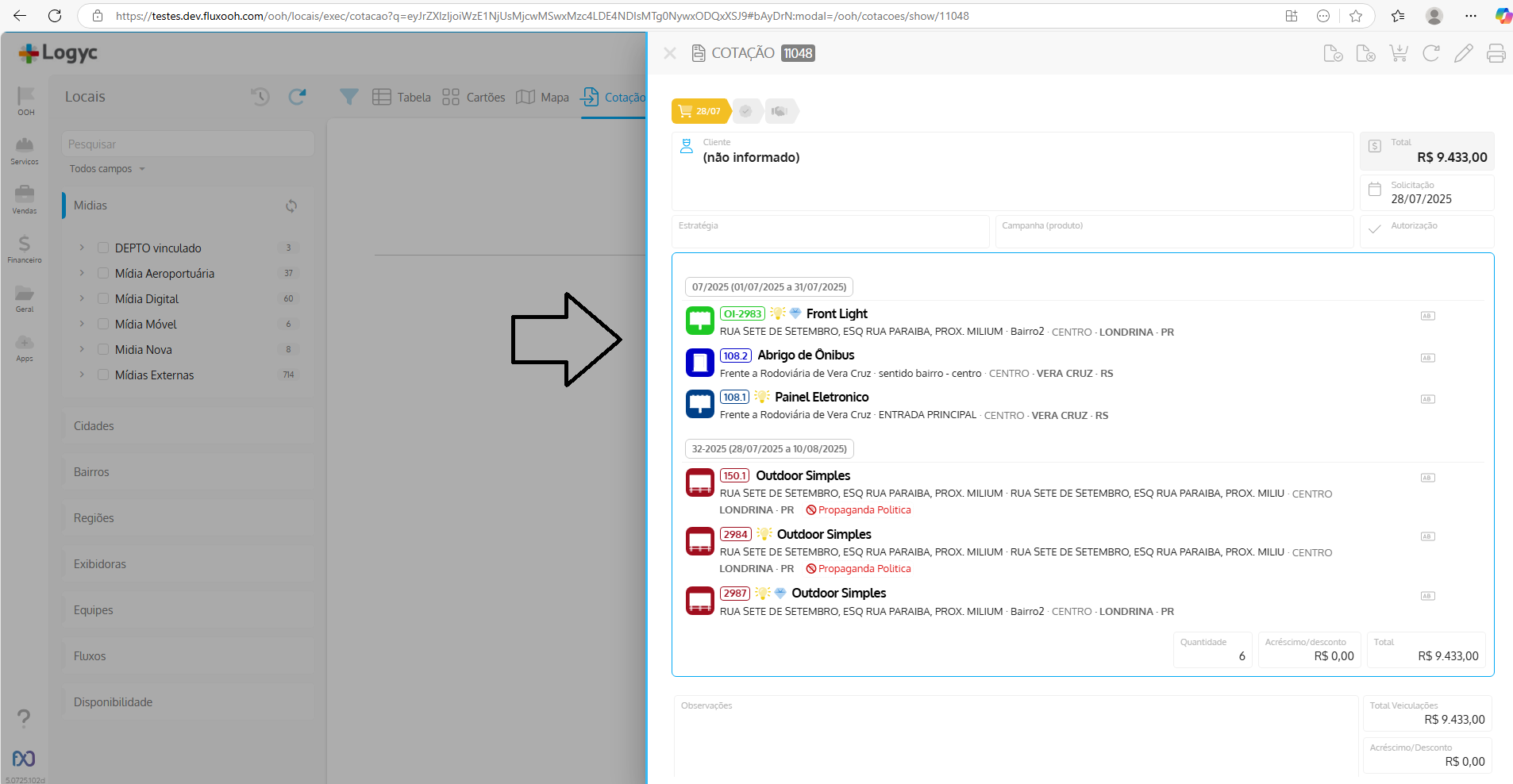Open the Cidades filter section

click(x=94, y=426)
